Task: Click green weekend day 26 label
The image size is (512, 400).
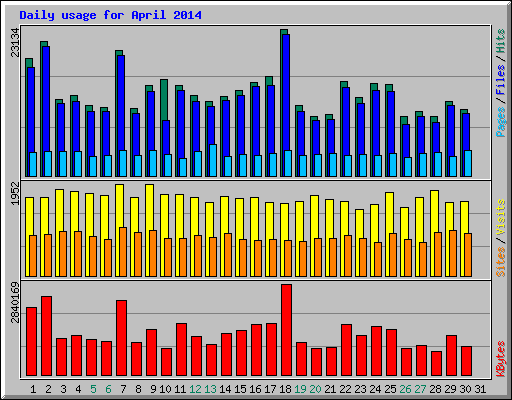Action: [405, 389]
